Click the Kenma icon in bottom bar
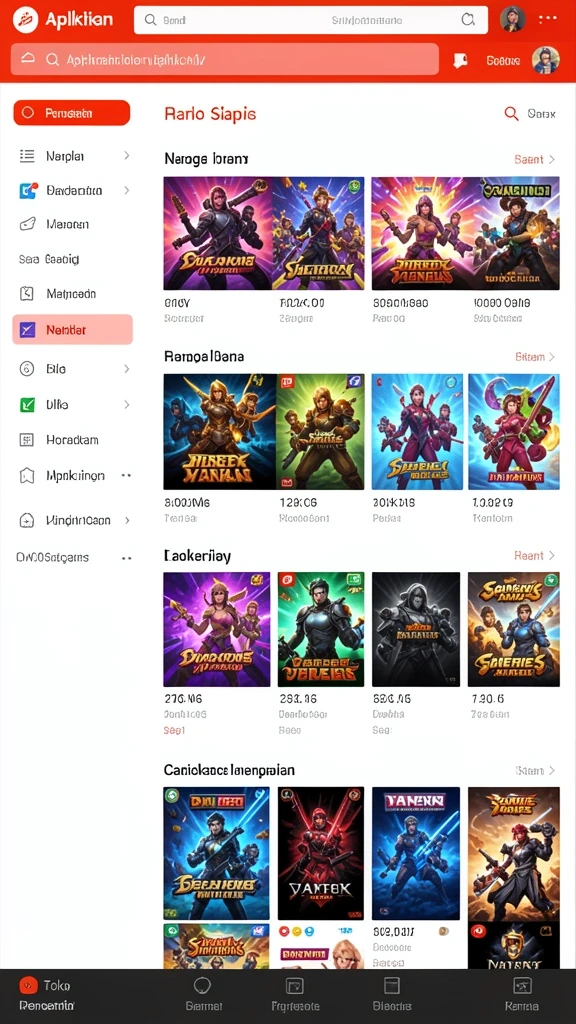 click(x=522, y=985)
